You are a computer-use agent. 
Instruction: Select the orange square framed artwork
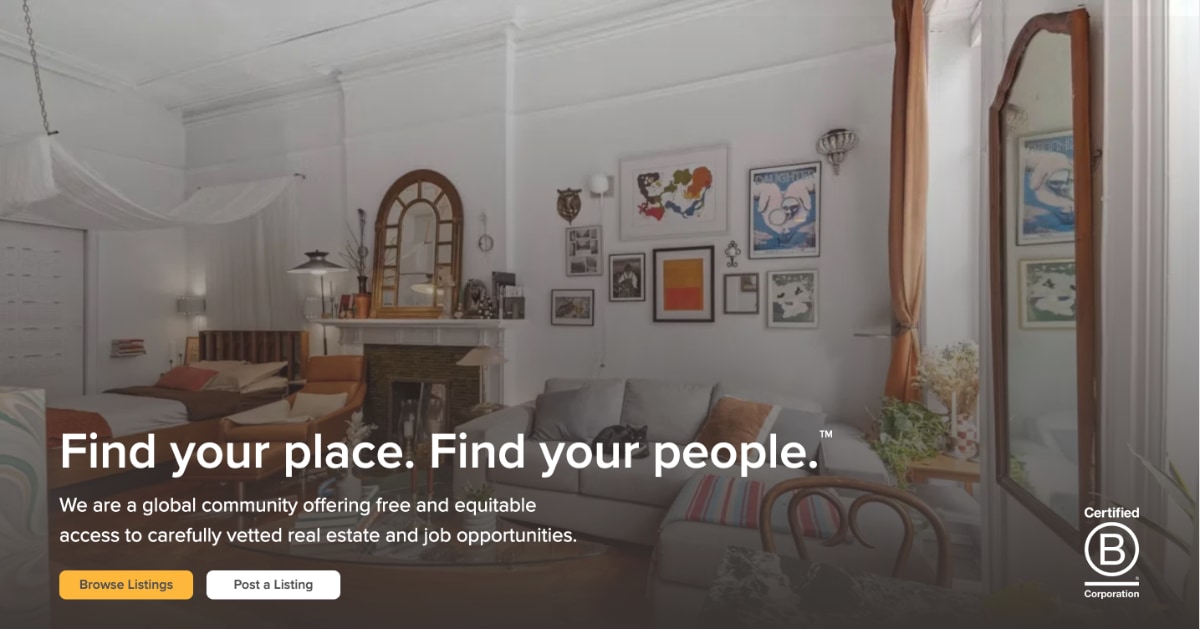click(684, 283)
